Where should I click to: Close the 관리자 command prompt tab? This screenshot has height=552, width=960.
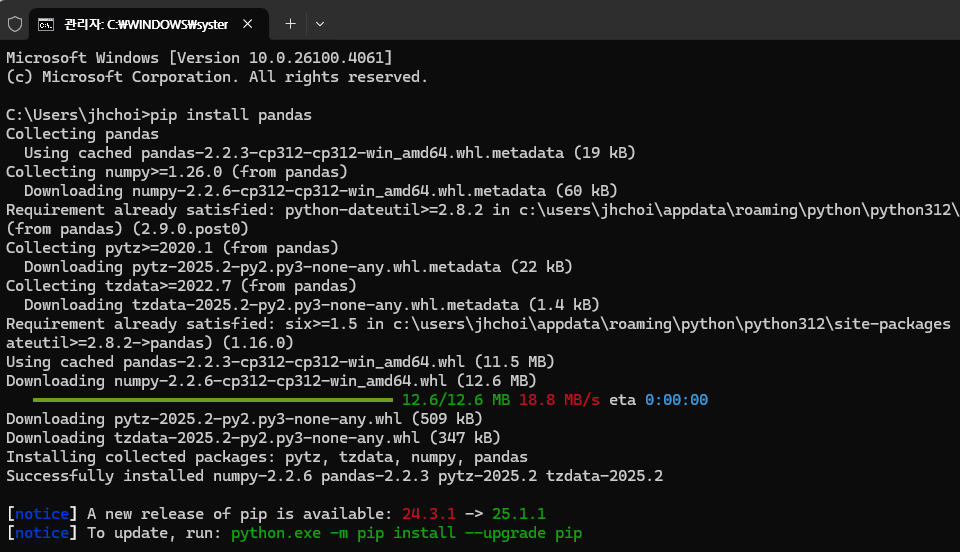coord(247,24)
